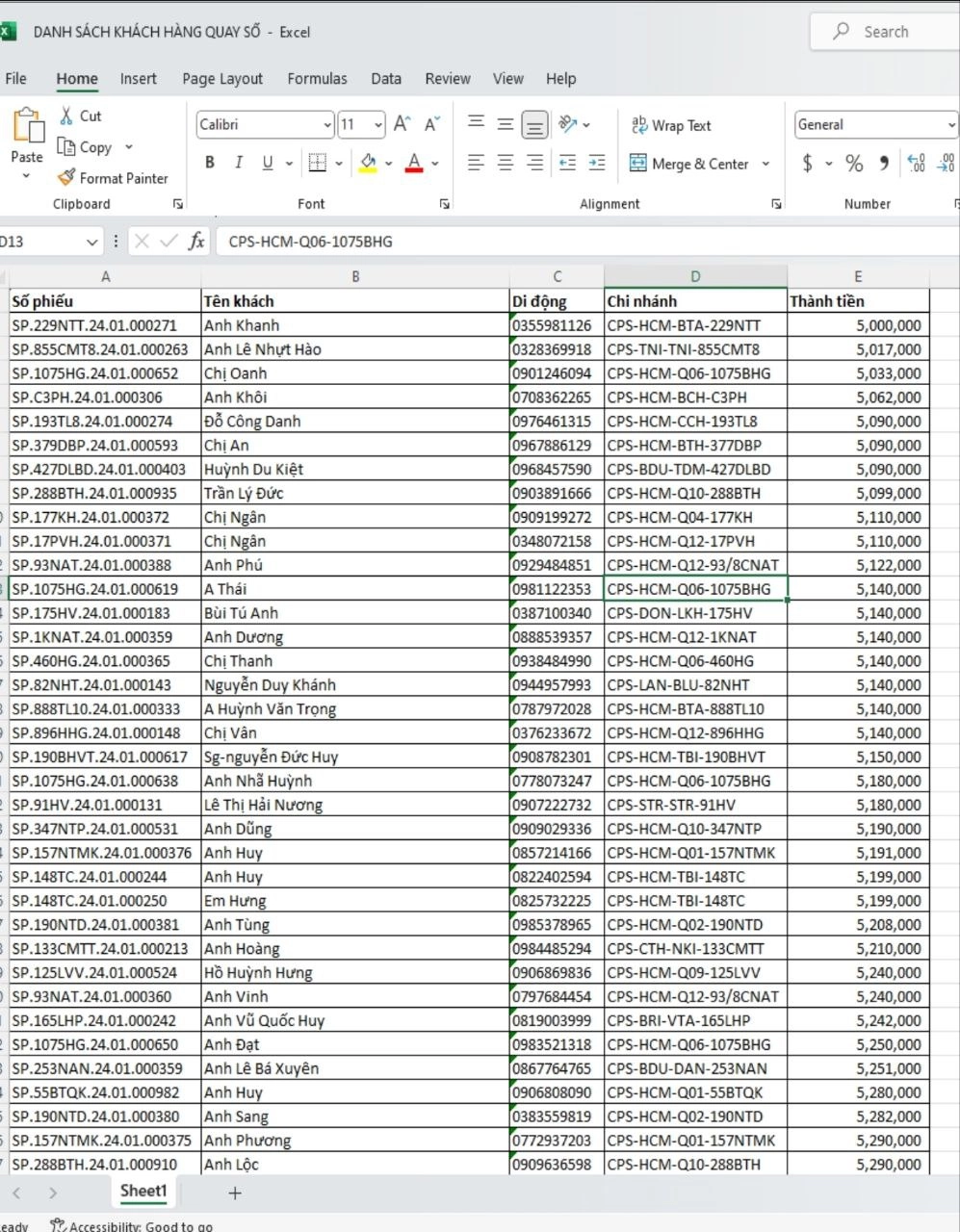Open the Calibri font name dropdown

[x=327, y=125]
